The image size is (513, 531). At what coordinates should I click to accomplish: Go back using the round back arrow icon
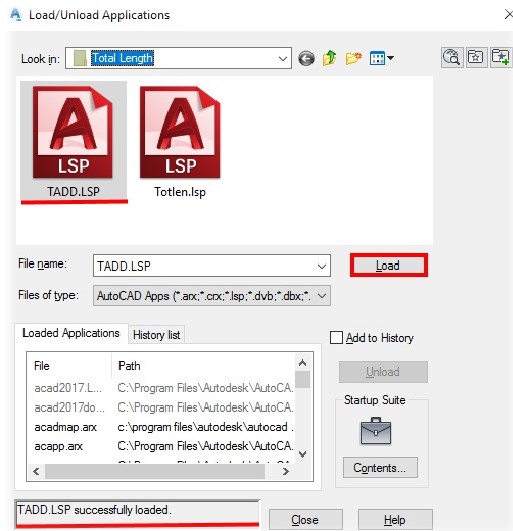[x=306, y=59]
